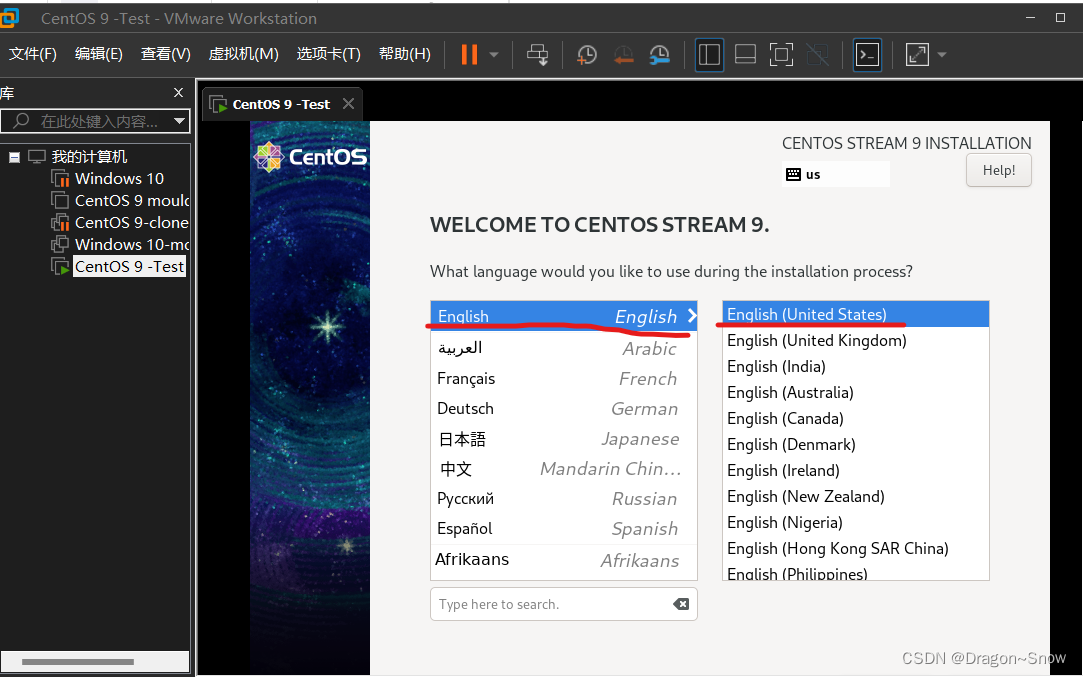This screenshot has height=677, width=1083.
Task: Enter full screen mode
Action: [781, 55]
